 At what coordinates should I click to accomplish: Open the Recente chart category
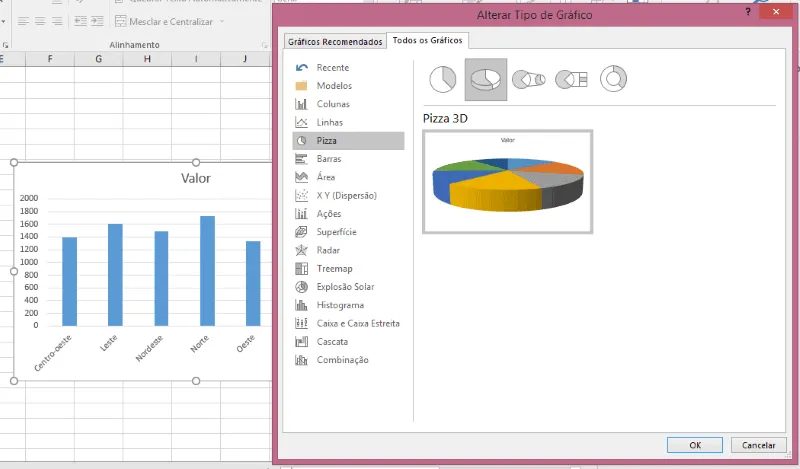click(348, 67)
